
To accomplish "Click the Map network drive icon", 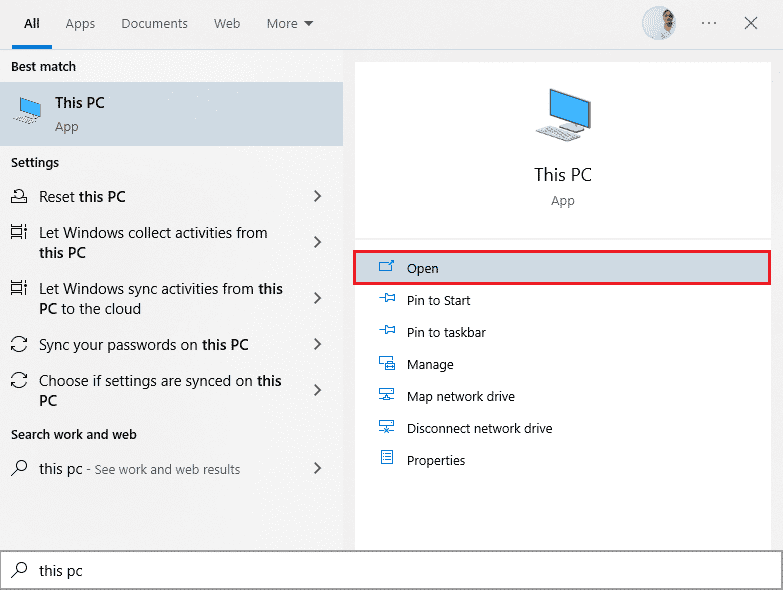I will [387, 395].
